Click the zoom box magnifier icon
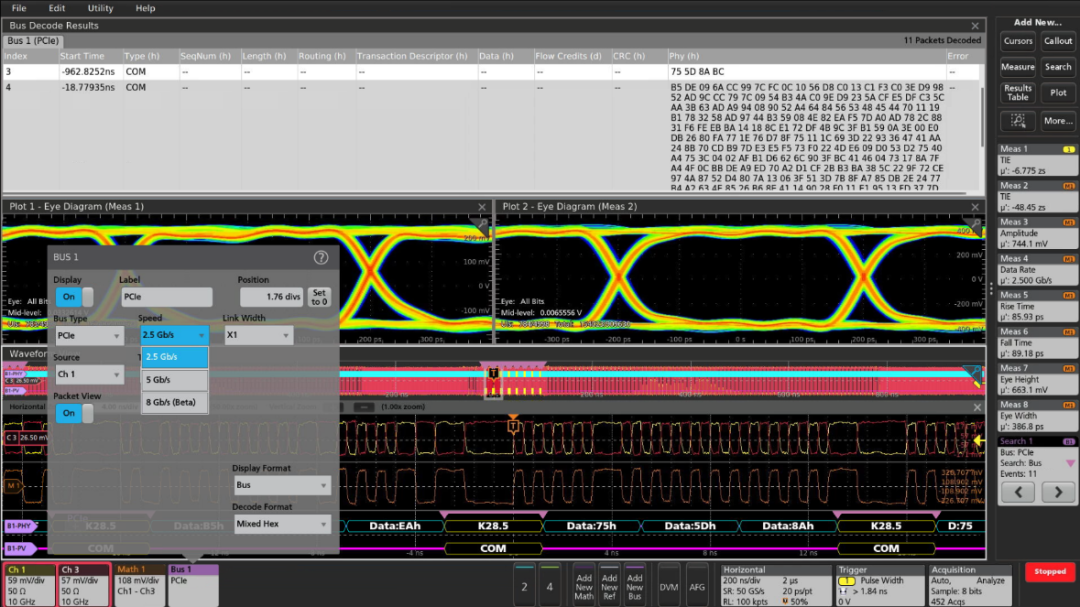1080x607 pixels. click(1018, 121)
